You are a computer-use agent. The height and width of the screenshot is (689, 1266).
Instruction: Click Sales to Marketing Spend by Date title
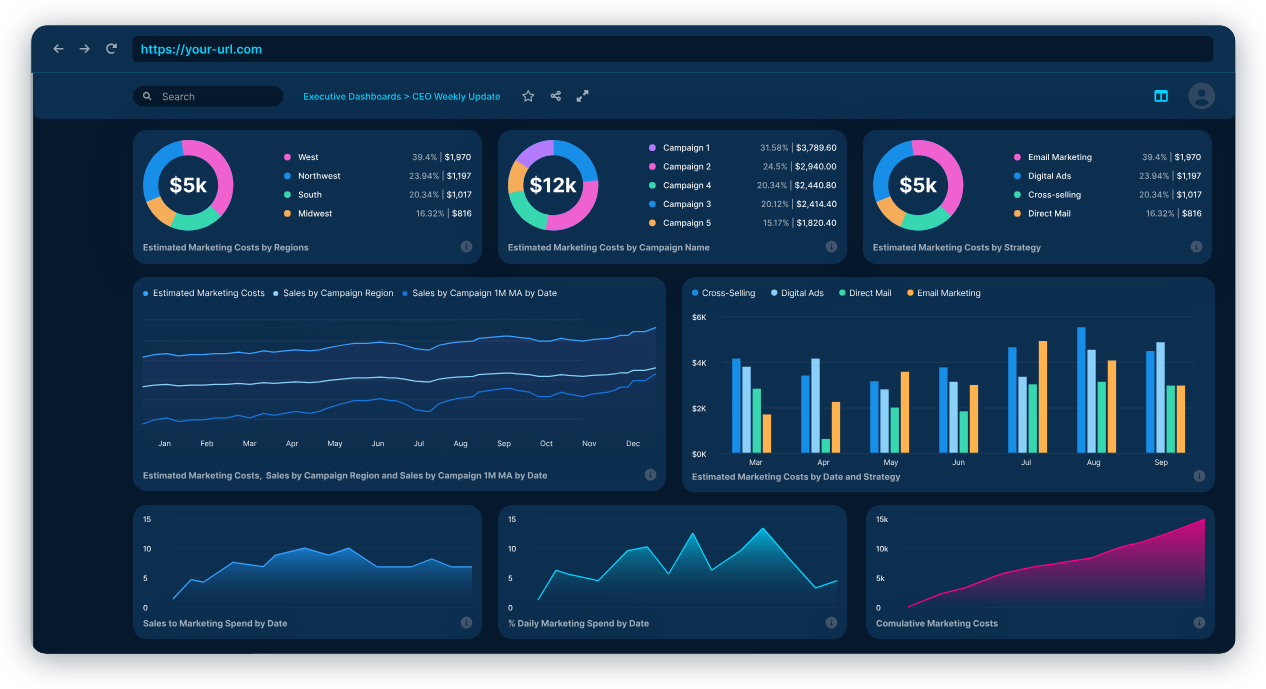(x=215, y=623)
